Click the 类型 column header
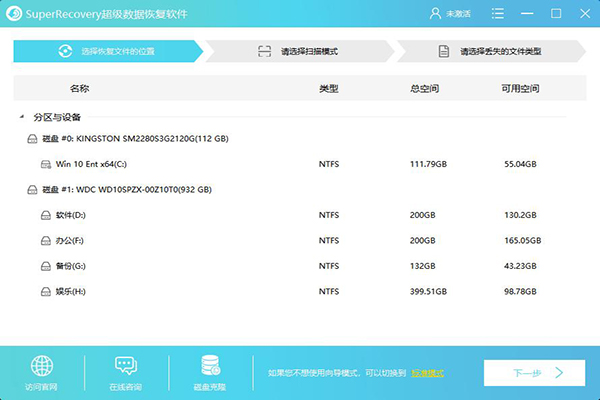Image resolution: width=600 pixels, height=400 pixels. (x=329, y=88)
